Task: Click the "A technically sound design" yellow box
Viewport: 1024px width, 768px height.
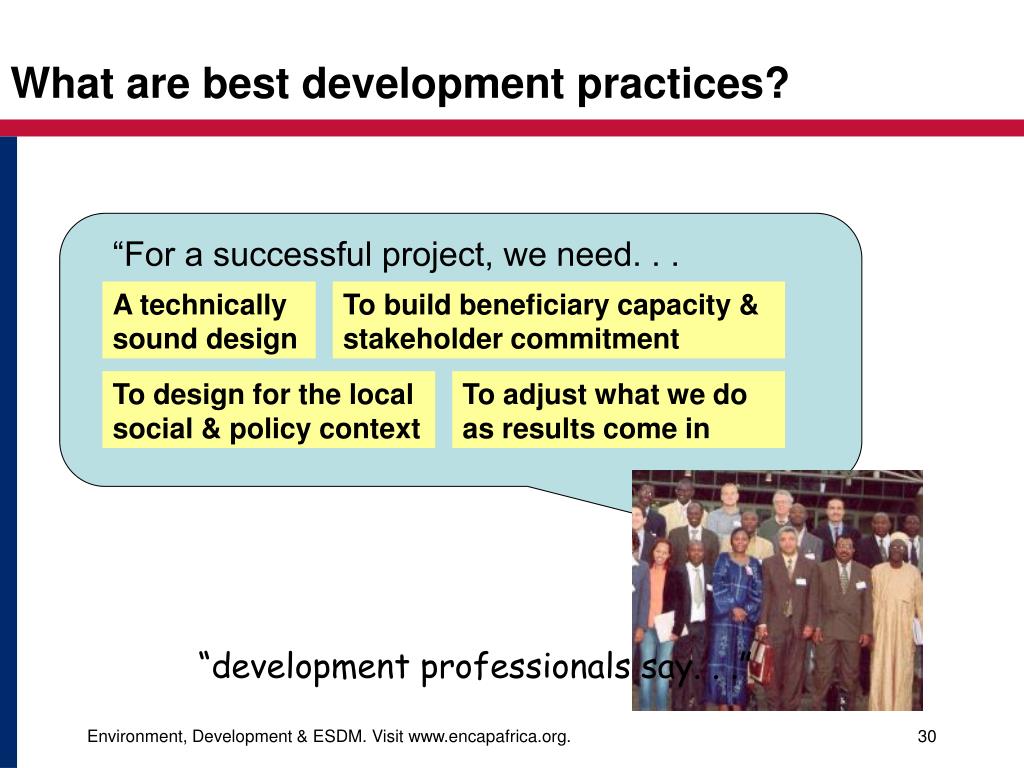Action: point(209,320)
